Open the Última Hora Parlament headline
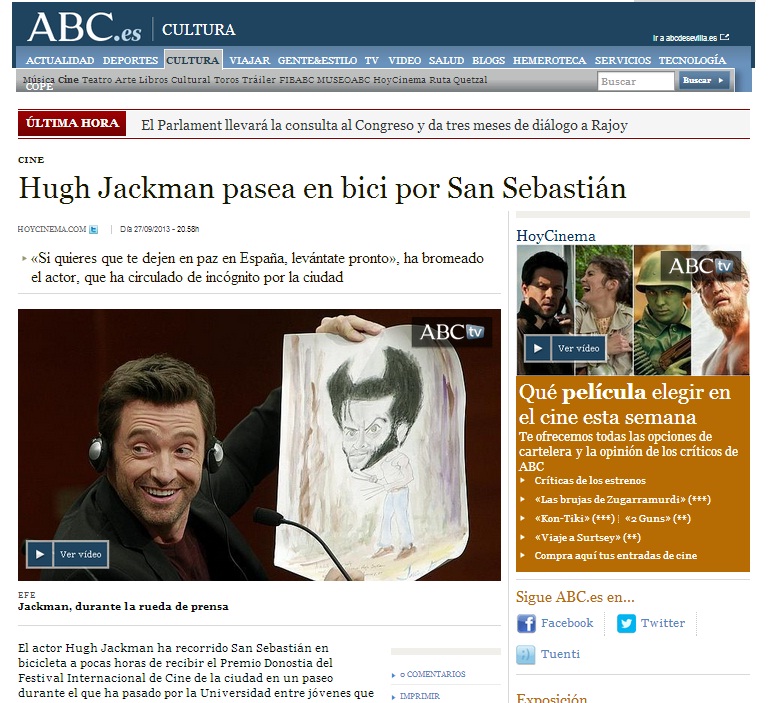Viewport: 779px width, 703px height. (x=384, y=125)
